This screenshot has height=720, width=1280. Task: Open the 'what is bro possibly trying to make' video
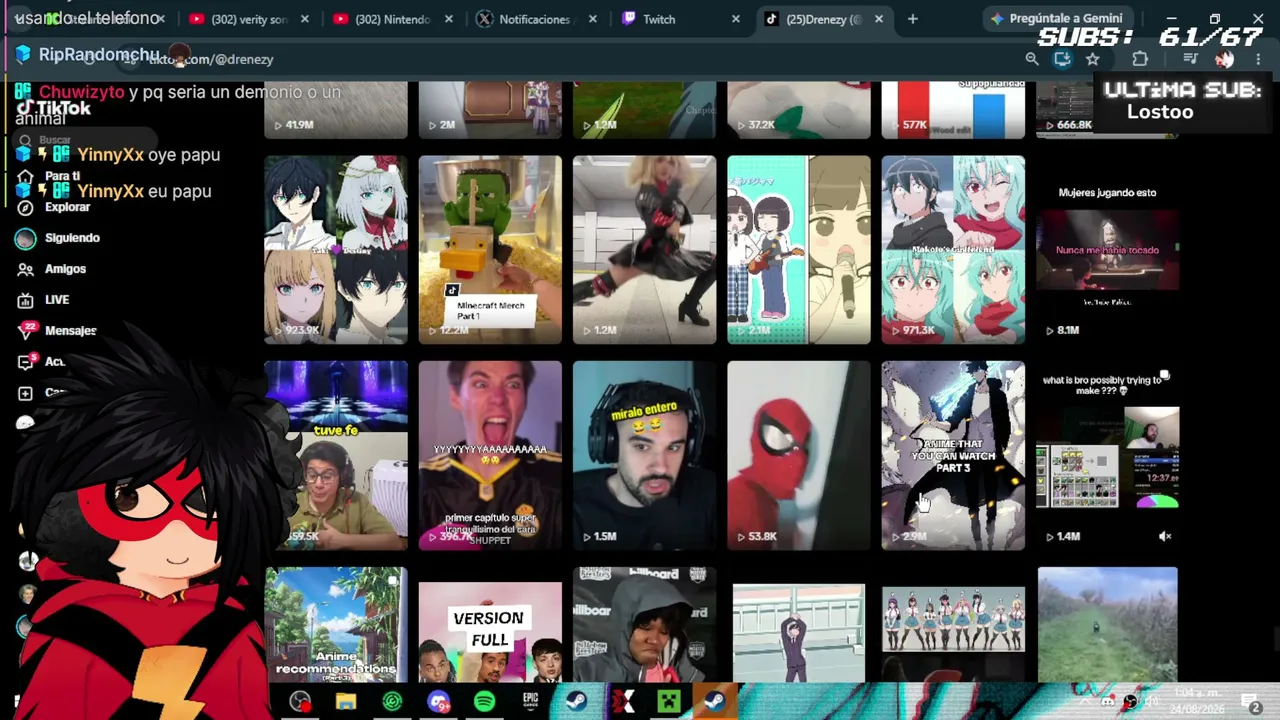pyautogui.click(x=1107, y=455)
